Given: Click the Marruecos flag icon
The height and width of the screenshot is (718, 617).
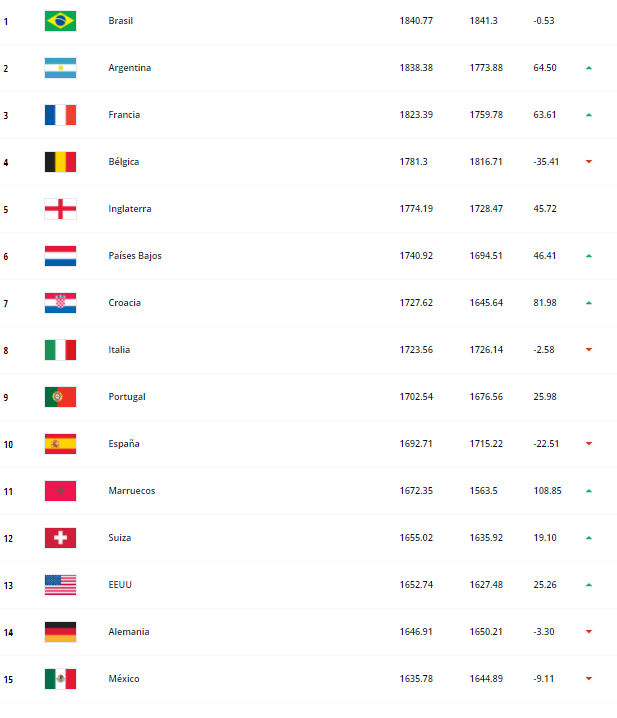Looking at the screenshot, I should point(60,491).
